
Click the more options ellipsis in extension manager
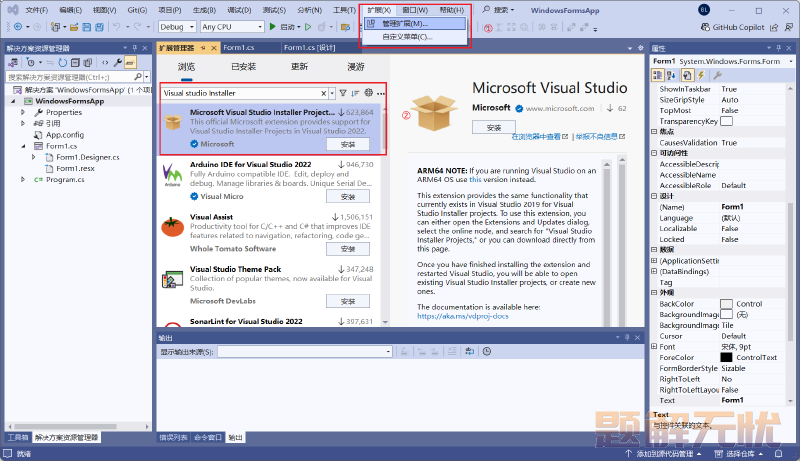pyautogui.click(x=381, y=93)
